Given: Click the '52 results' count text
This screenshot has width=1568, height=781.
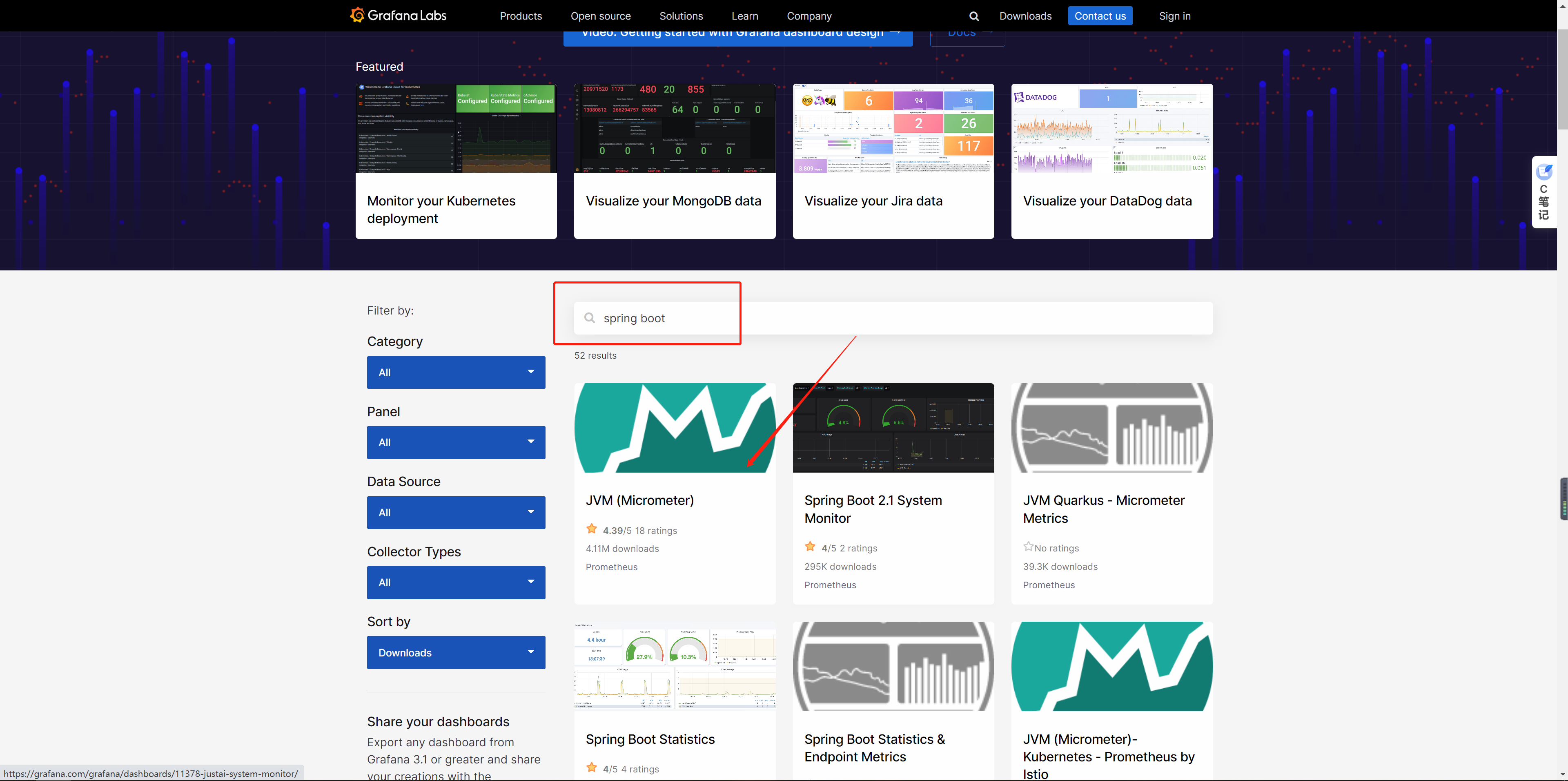Looking at the screenshot, I should click(595, 355).
